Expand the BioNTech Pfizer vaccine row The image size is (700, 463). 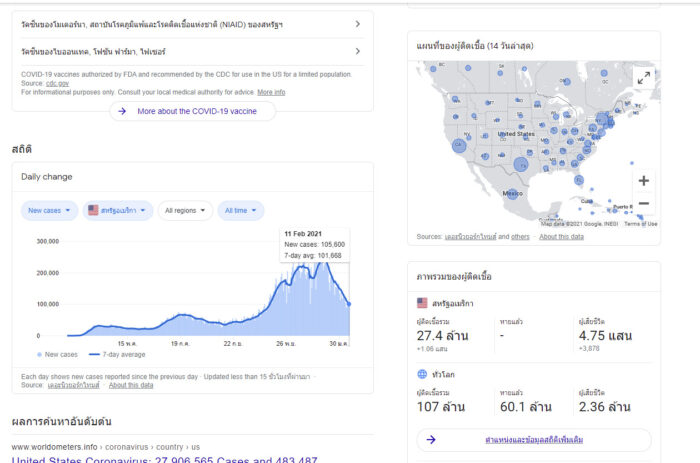pyautogui.click(x=357, y=51)
